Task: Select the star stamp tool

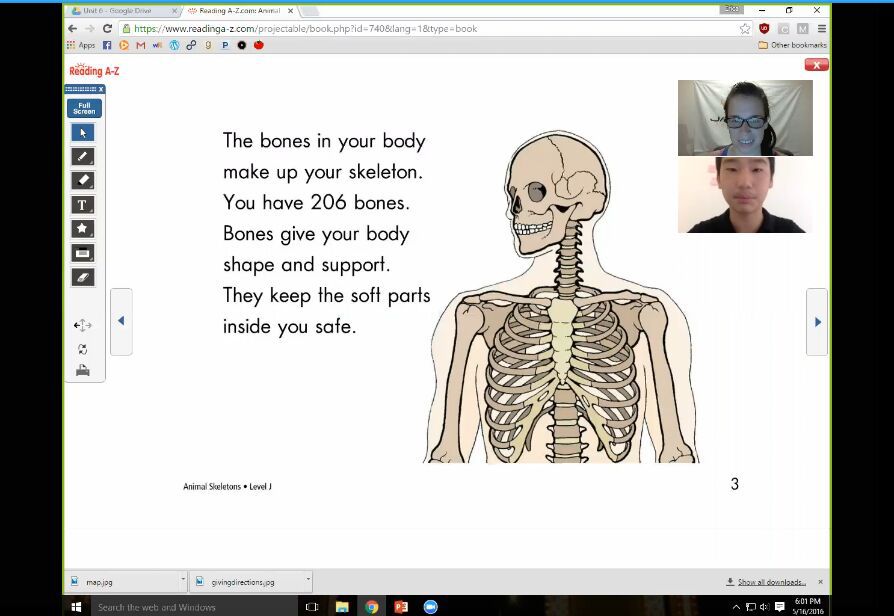Action: (x=83, y=229)
